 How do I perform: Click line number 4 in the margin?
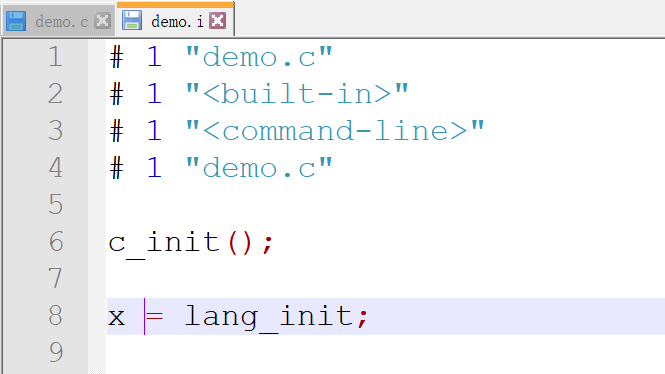click(x=56, y=167)
